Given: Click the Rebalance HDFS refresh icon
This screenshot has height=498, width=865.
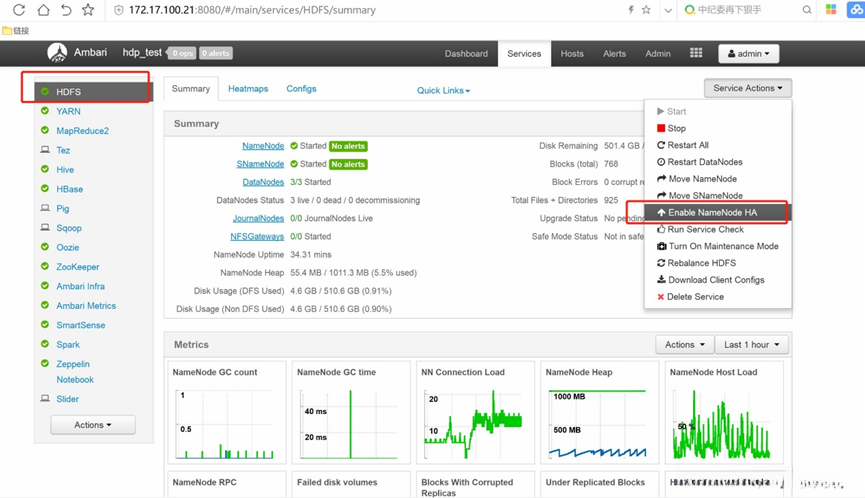Looking at the screenshot, I should point(661,263).
